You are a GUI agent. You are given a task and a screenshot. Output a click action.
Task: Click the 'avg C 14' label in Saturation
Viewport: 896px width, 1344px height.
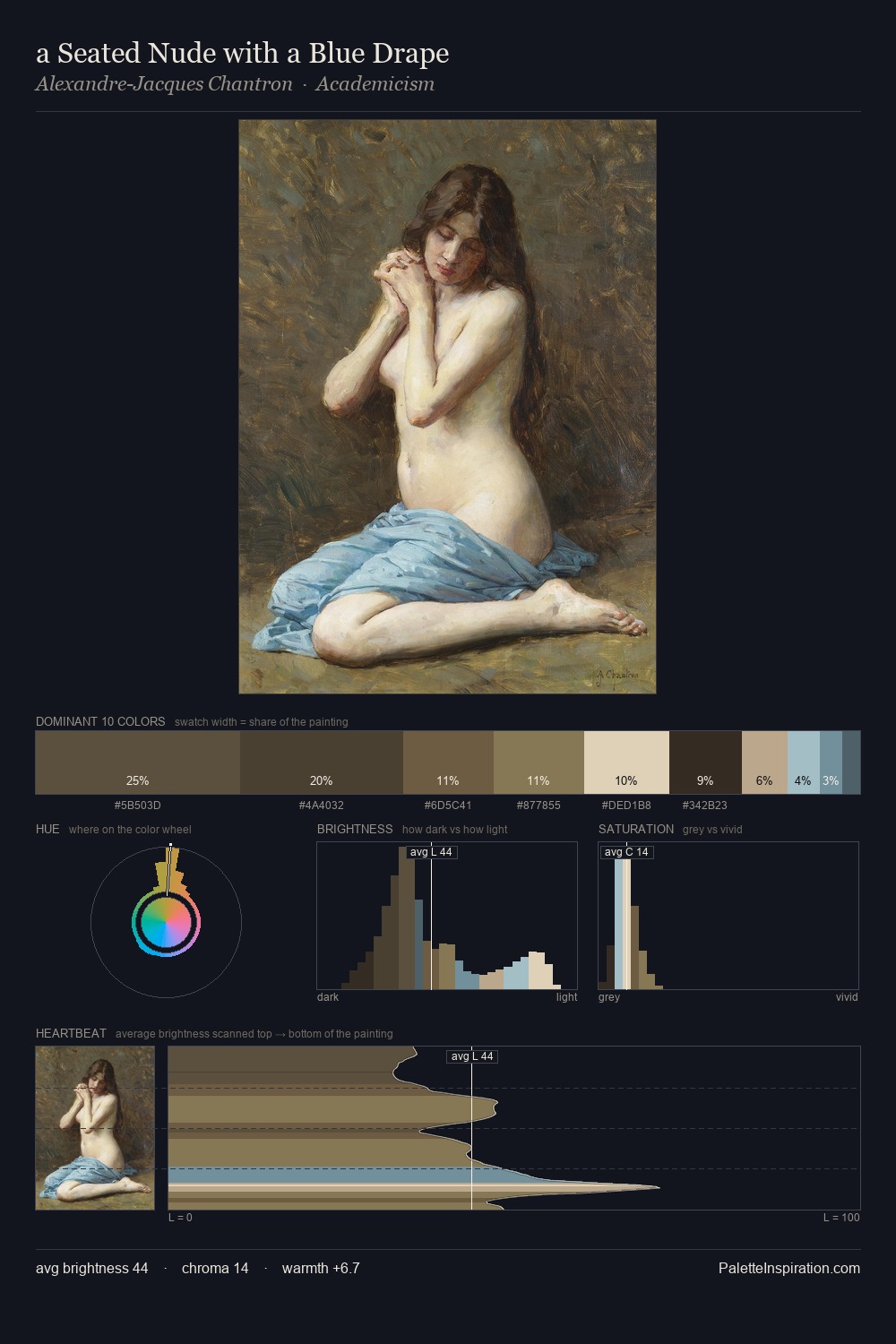pyautogui.click(x=626, y=852)
